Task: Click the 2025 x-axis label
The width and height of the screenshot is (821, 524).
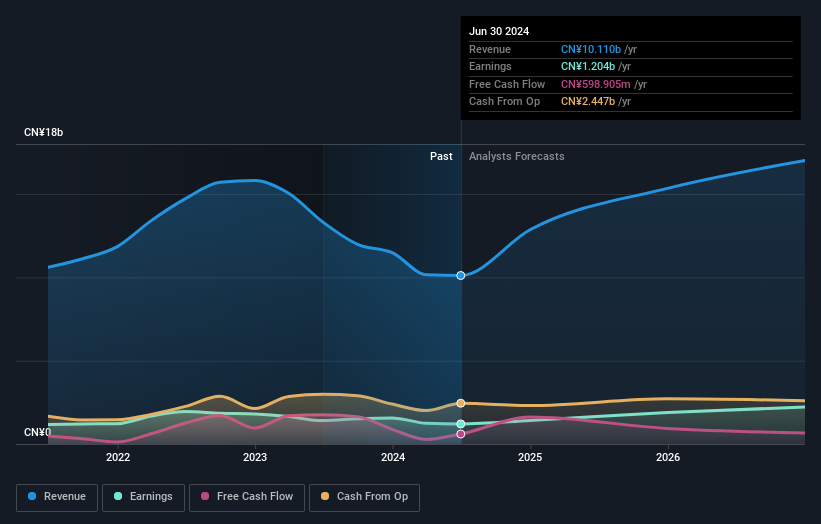Action: click(530, 457)
